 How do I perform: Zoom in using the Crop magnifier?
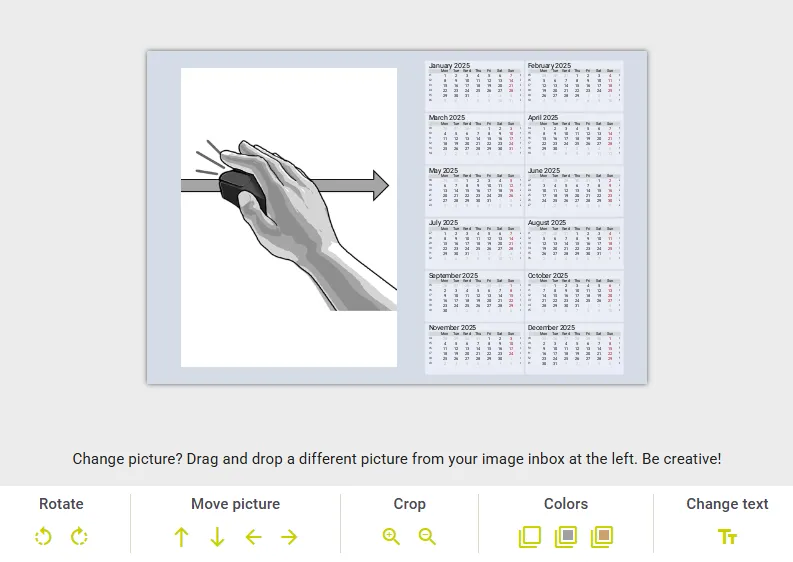[x=391, y=536]
